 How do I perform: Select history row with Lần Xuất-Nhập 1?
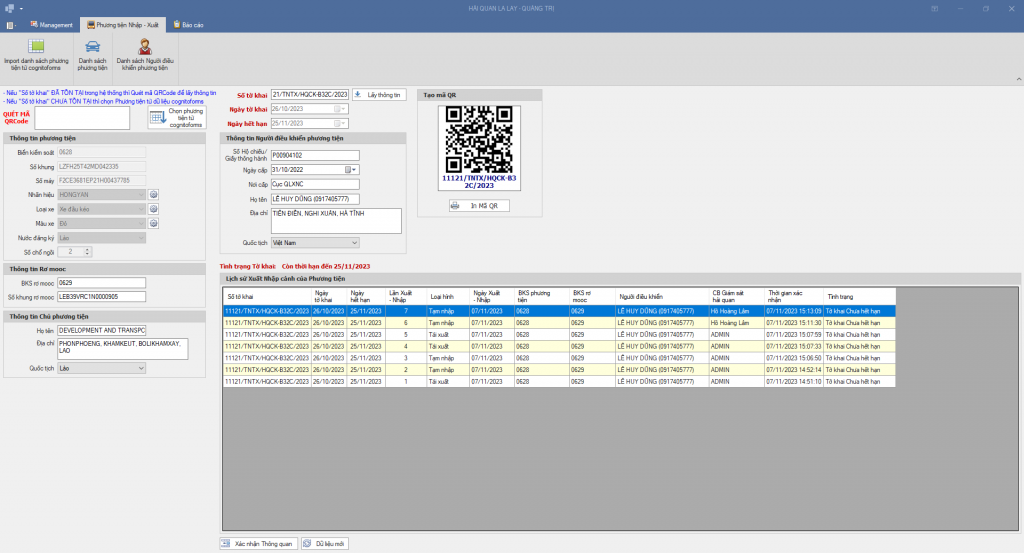click(559, 381)
